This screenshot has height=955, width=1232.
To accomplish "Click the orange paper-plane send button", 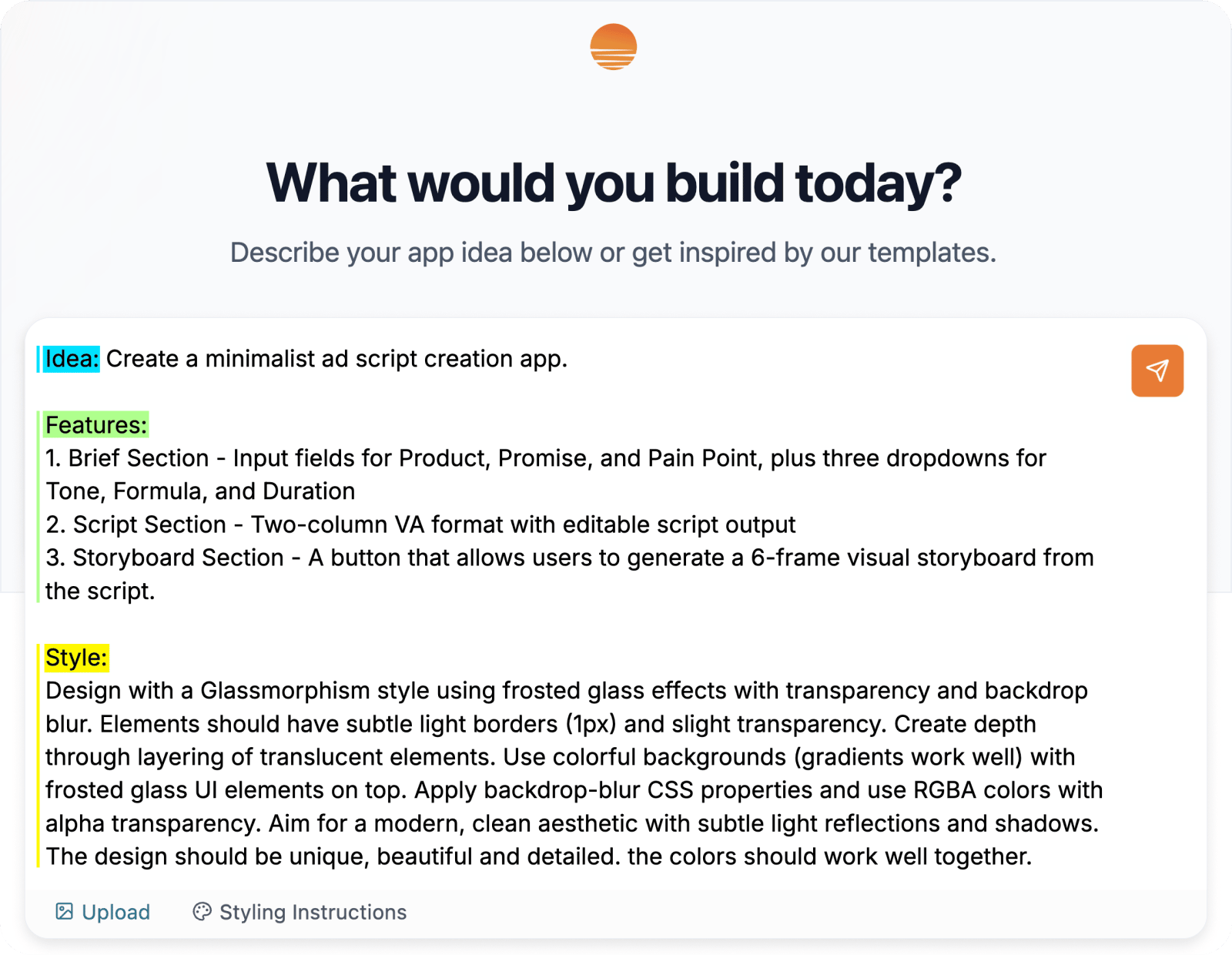I will [1157, 370].
